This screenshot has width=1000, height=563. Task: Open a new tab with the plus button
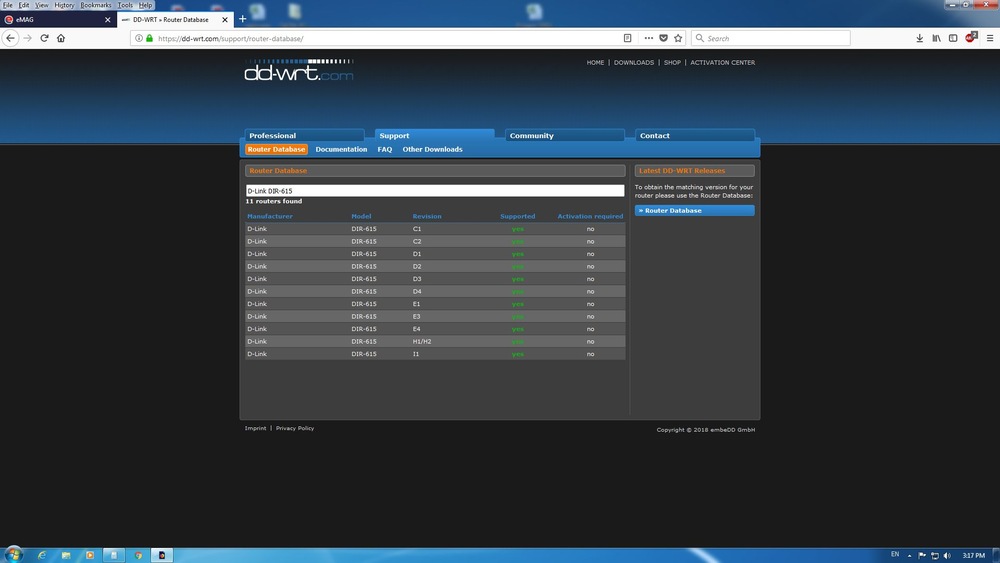(x=242, y=19)
